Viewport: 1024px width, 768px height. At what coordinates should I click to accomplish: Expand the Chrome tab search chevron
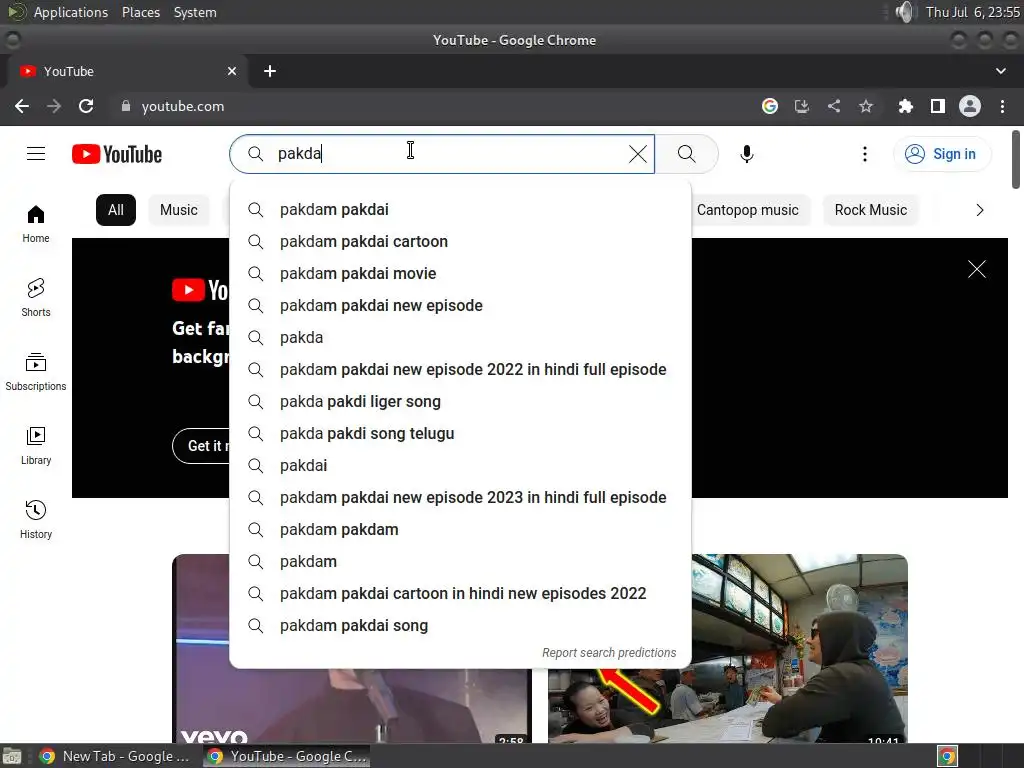click(1000, 71)
